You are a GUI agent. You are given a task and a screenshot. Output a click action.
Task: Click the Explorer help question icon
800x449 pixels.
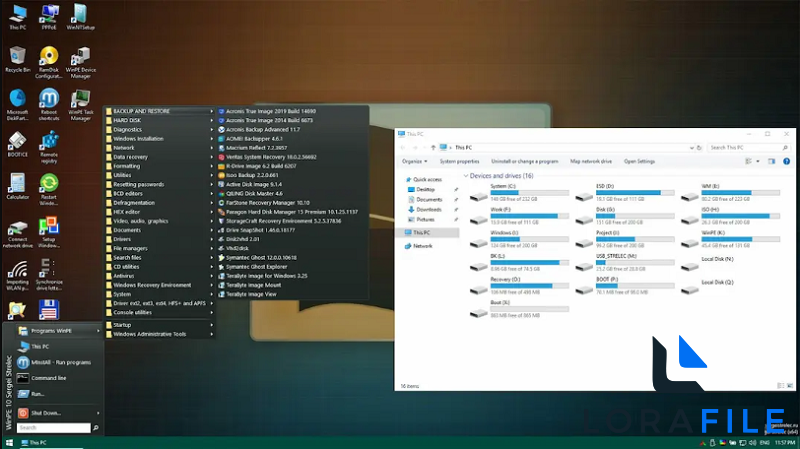tap(786, 161)
